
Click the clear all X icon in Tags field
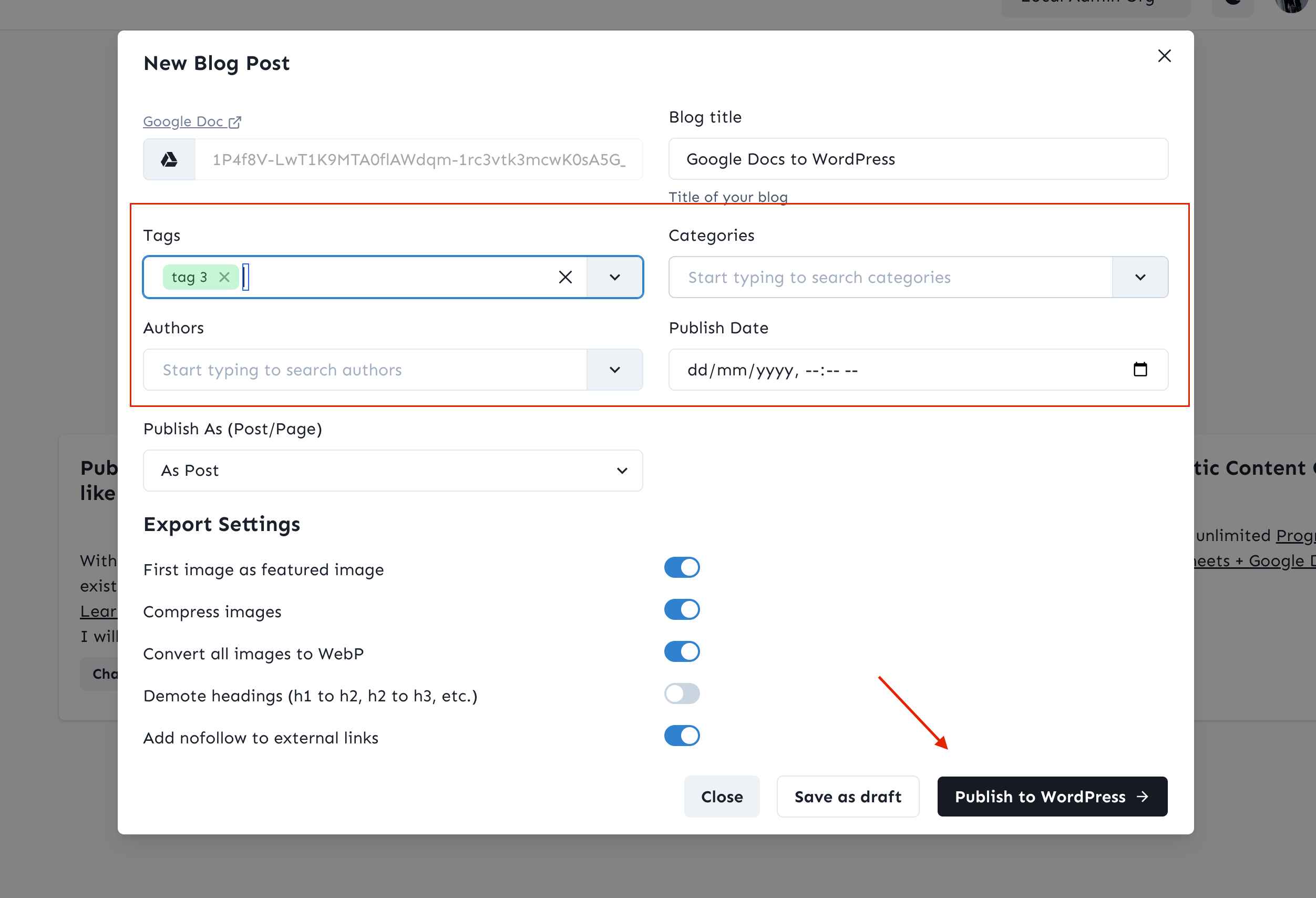coord(565,277)
